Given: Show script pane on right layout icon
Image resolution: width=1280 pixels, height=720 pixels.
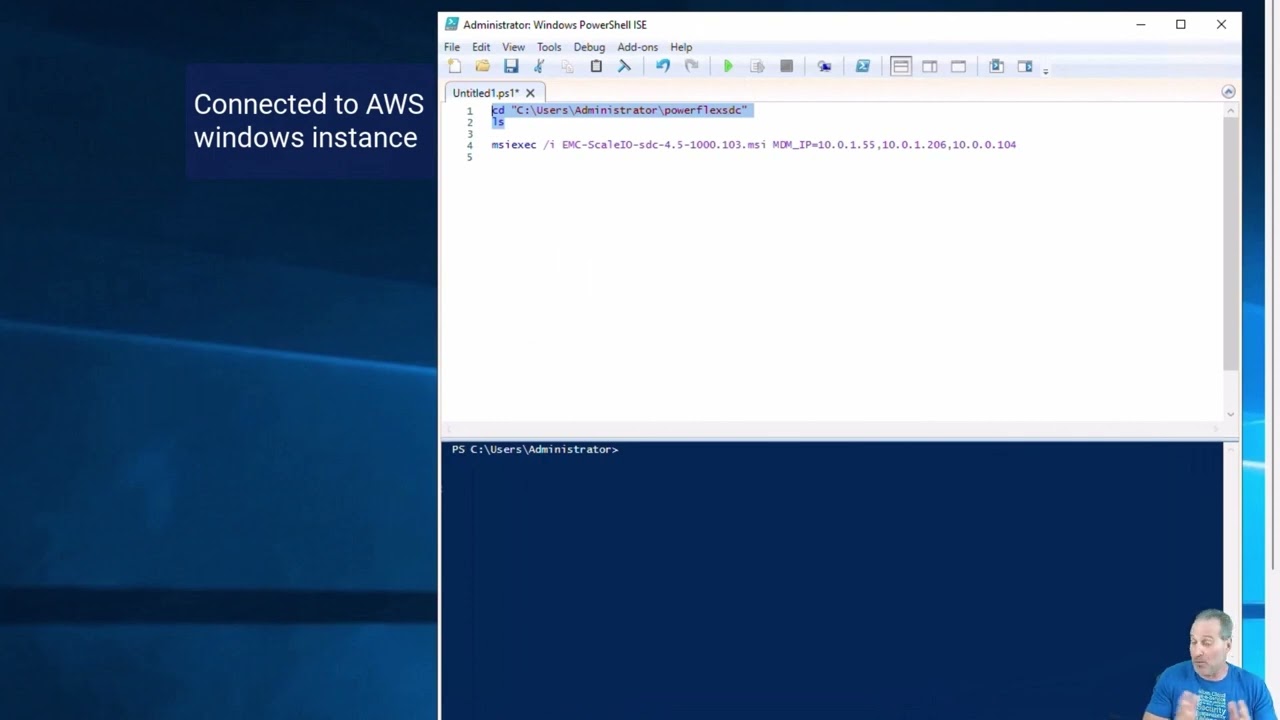Looking at the screenshot, I should tap(930, 66).
